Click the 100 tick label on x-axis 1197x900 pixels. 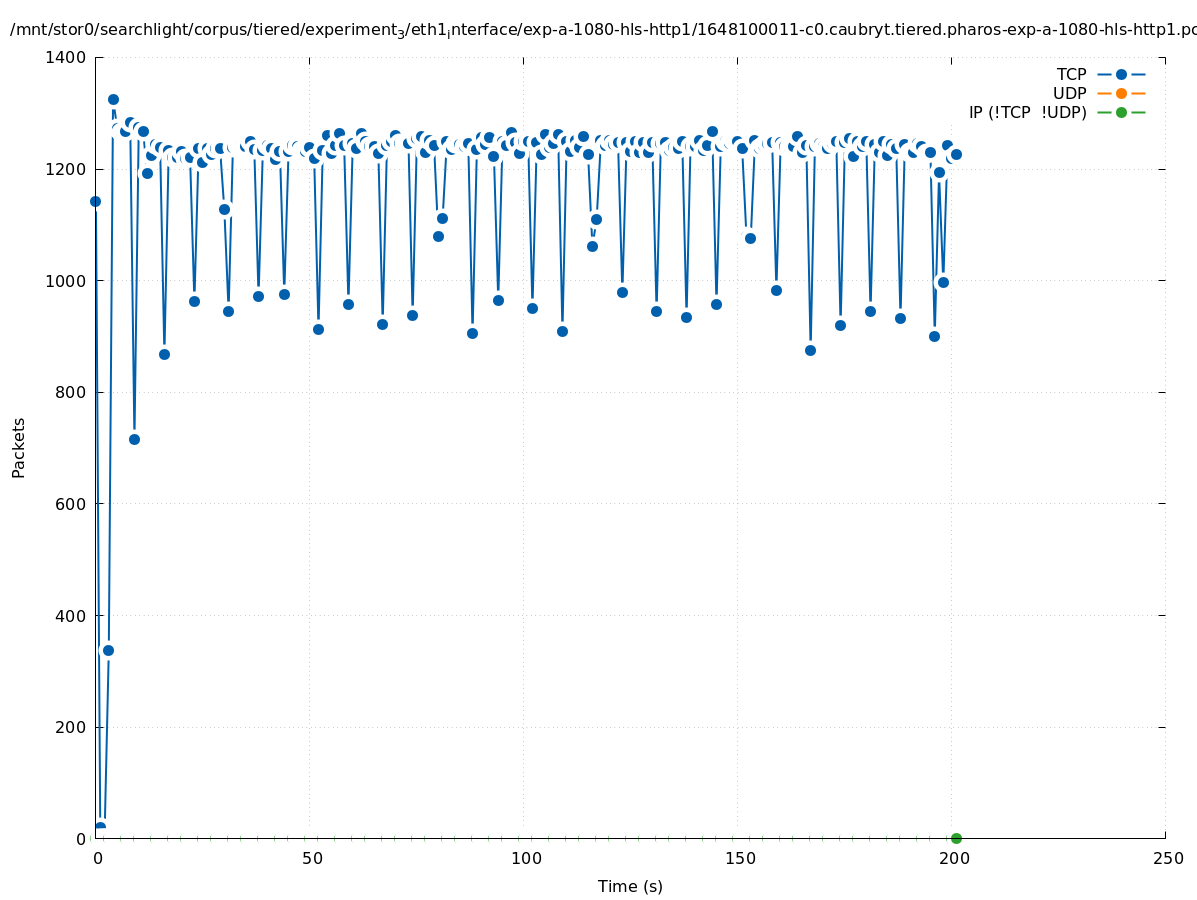click(526, 858)
